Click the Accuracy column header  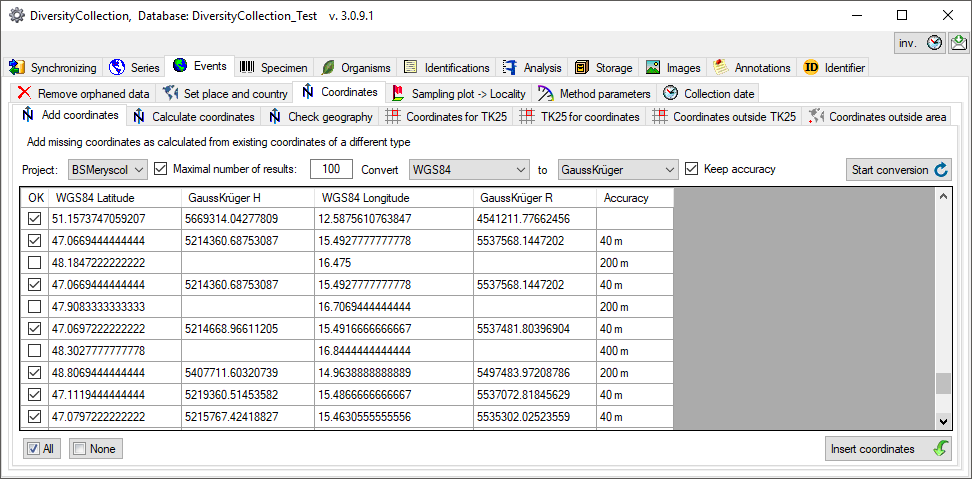(635, 198)
